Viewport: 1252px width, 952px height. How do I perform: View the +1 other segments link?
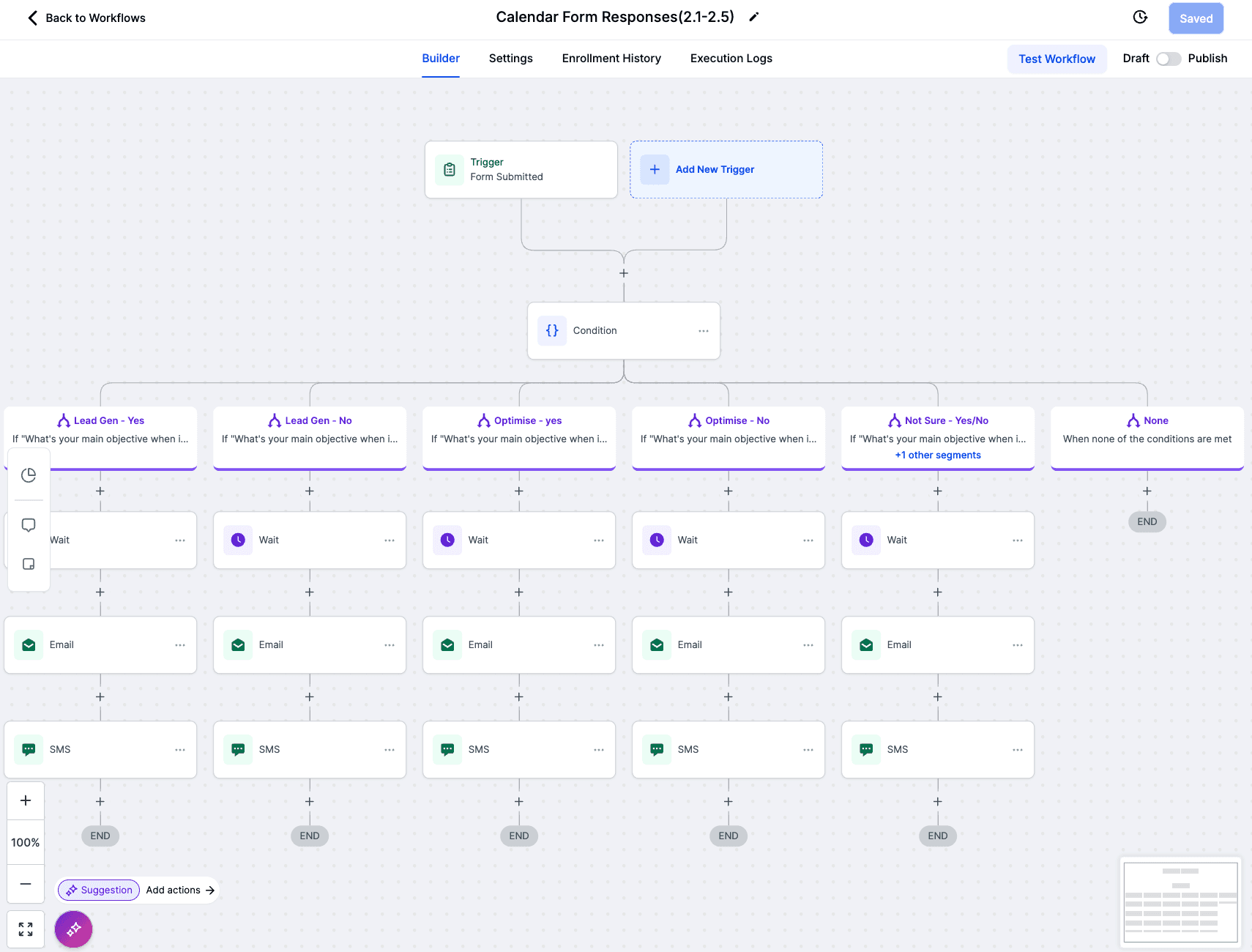(938, 455)
